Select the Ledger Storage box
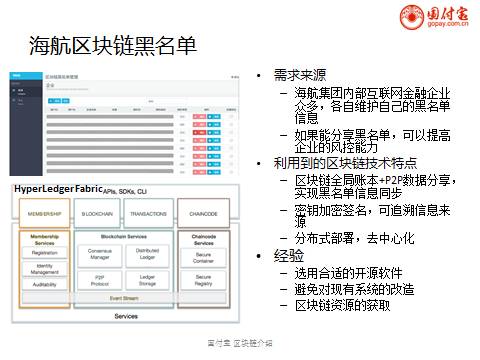The image size is (480, 360). 147,280
